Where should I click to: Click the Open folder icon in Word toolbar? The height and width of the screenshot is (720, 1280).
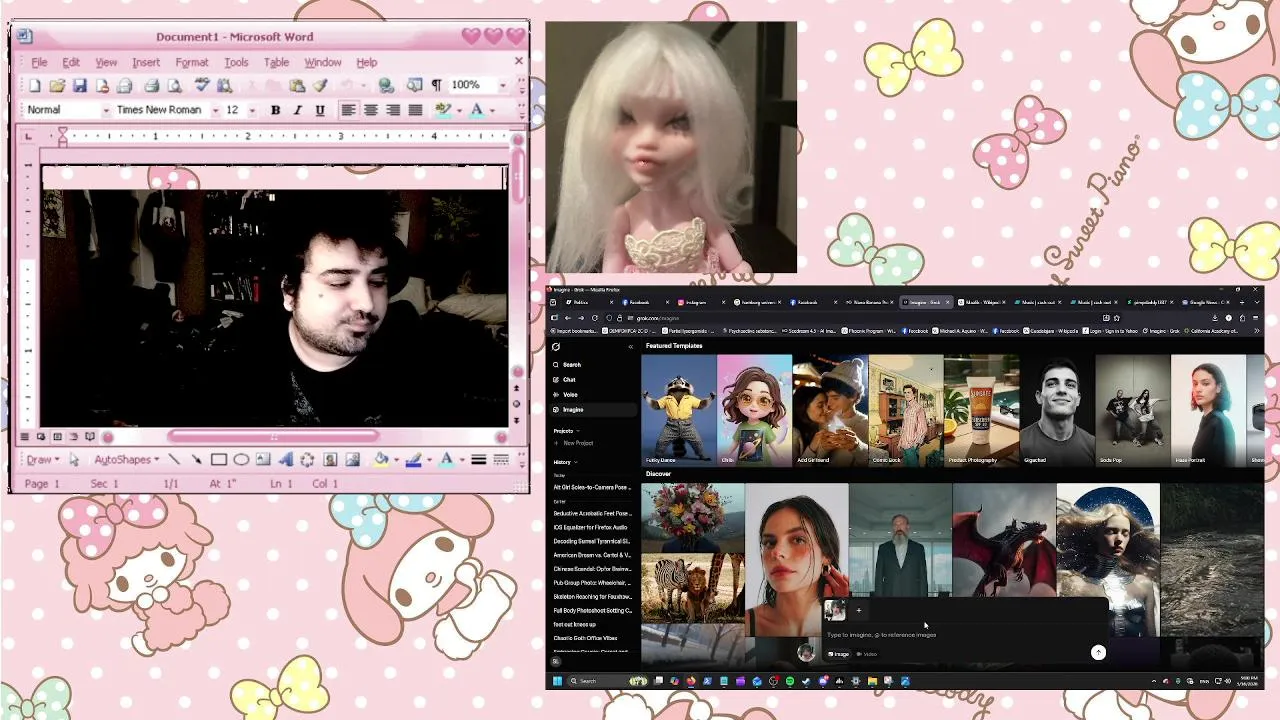click(57, 86)
